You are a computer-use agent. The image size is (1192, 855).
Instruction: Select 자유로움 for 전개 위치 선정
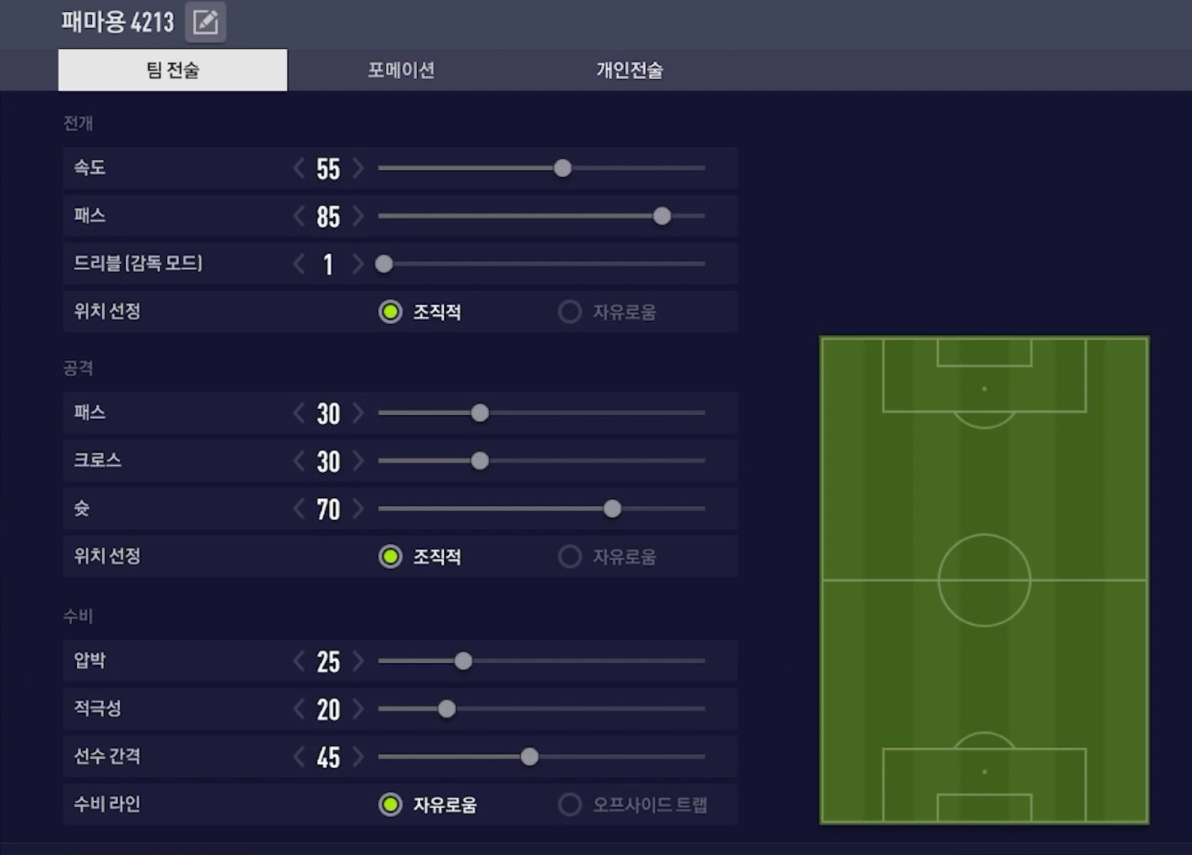click(570, 312)
